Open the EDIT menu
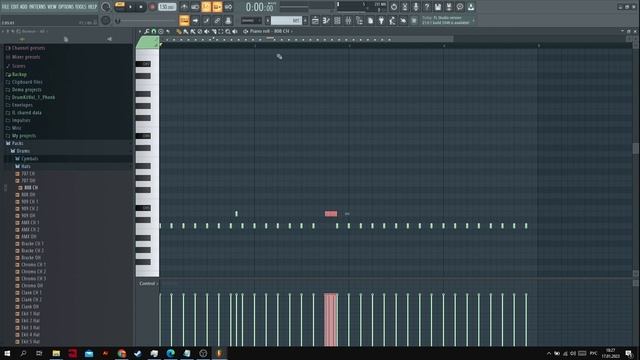640x360 pixels. coord(14,7)
